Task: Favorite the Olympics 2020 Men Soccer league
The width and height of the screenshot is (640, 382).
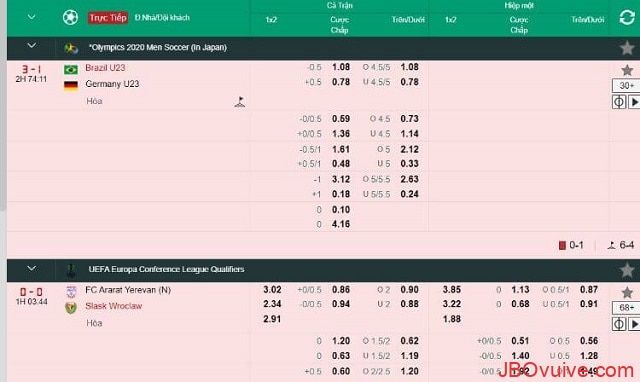Action: click(627, 48)
